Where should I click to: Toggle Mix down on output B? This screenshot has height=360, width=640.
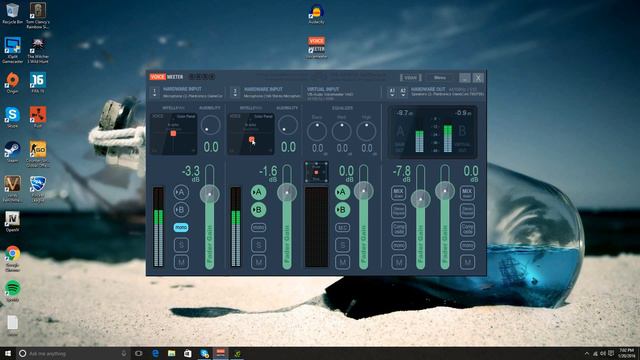[x=467, y=193]
